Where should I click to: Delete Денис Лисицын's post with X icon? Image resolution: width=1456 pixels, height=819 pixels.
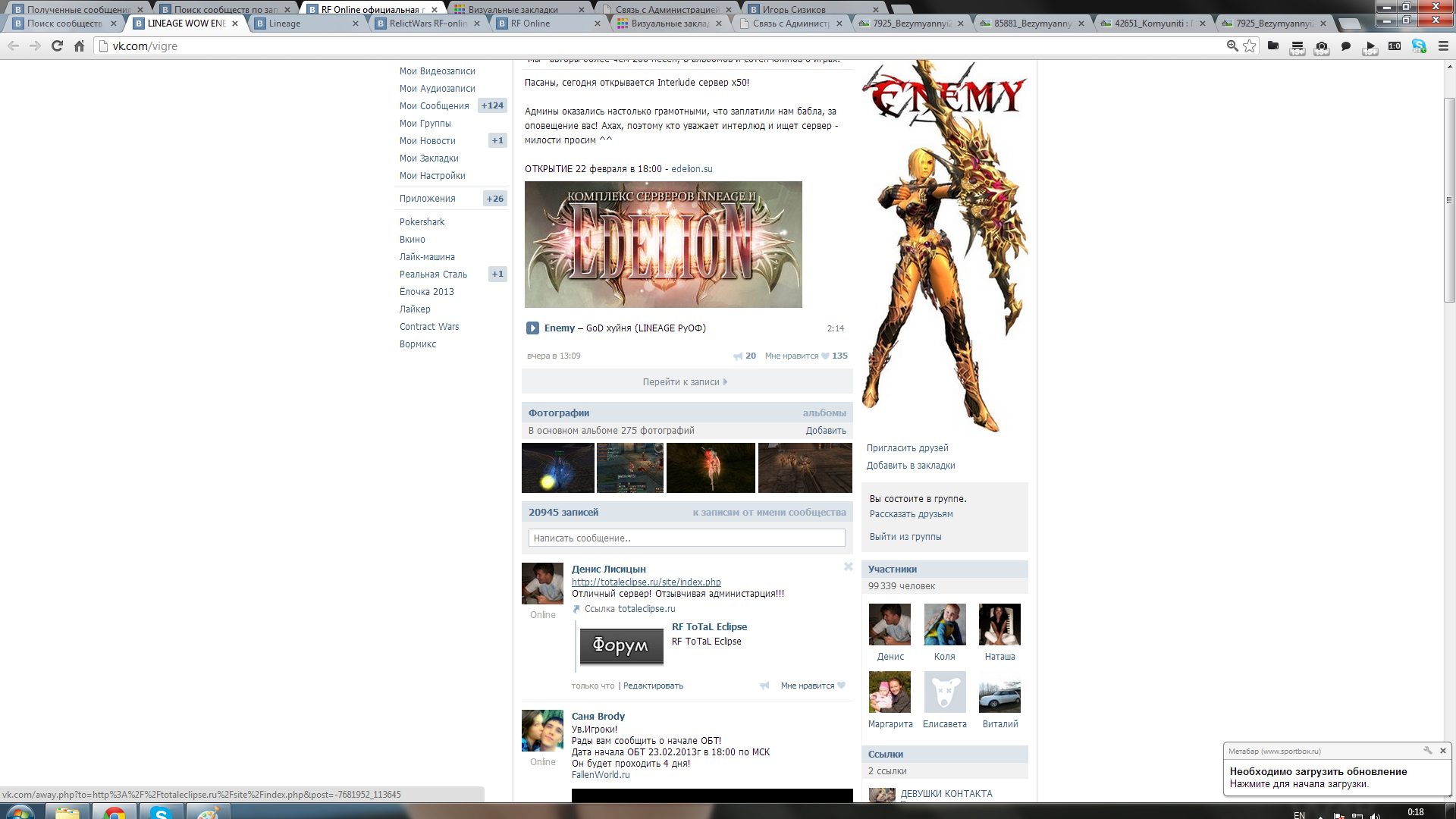click(849, 567)
